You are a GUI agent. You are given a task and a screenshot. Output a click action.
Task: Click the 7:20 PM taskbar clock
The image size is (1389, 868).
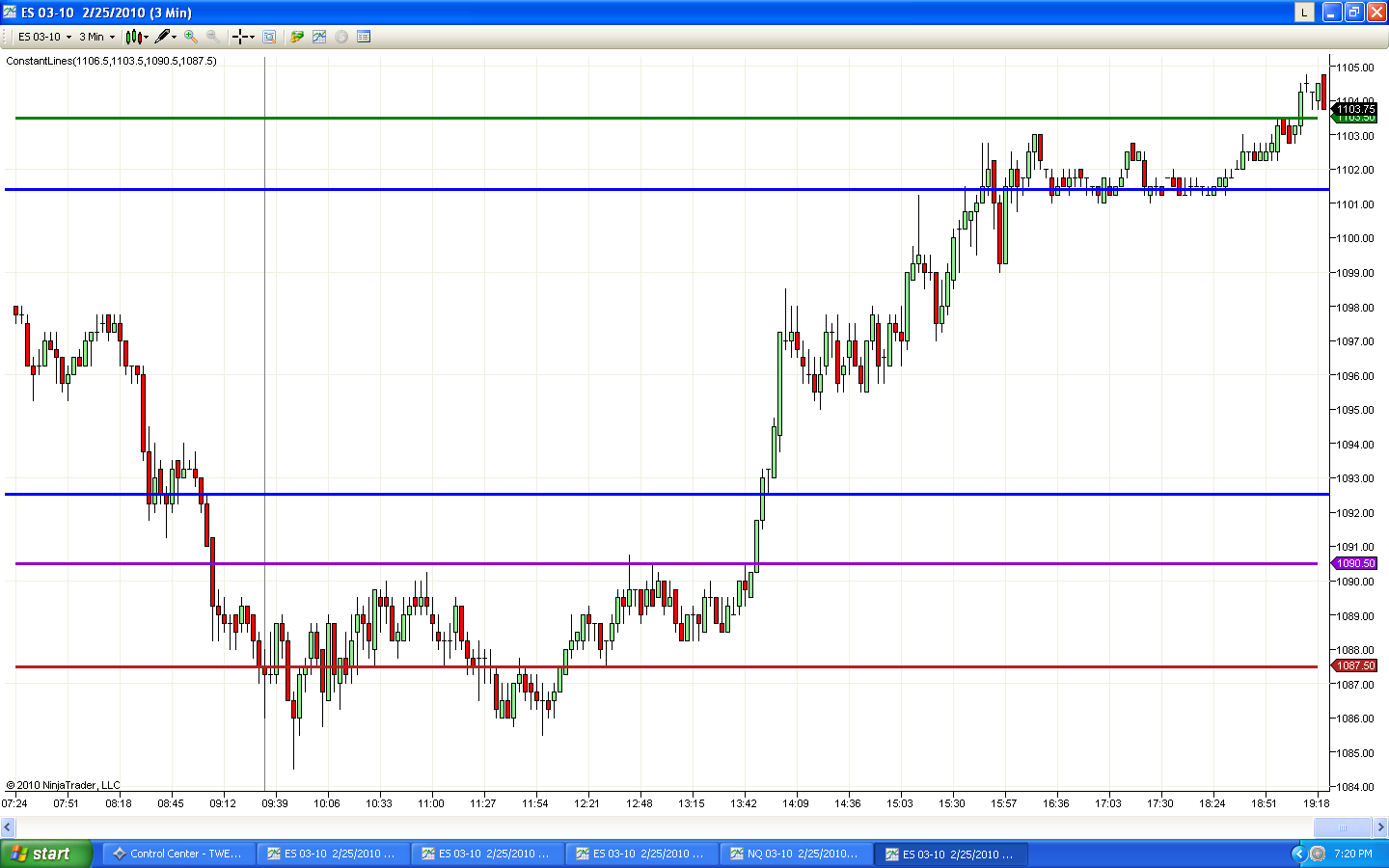[1353, 854]
